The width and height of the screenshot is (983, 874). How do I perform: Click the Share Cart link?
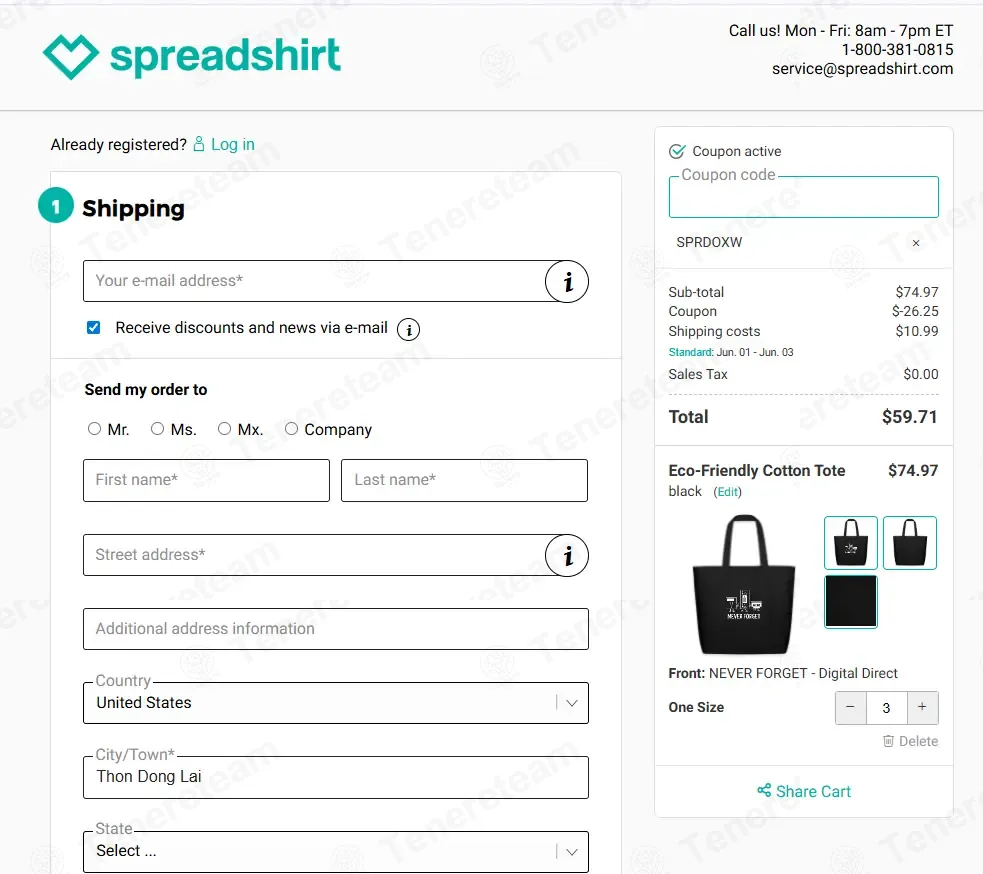[x=804, y=791]
